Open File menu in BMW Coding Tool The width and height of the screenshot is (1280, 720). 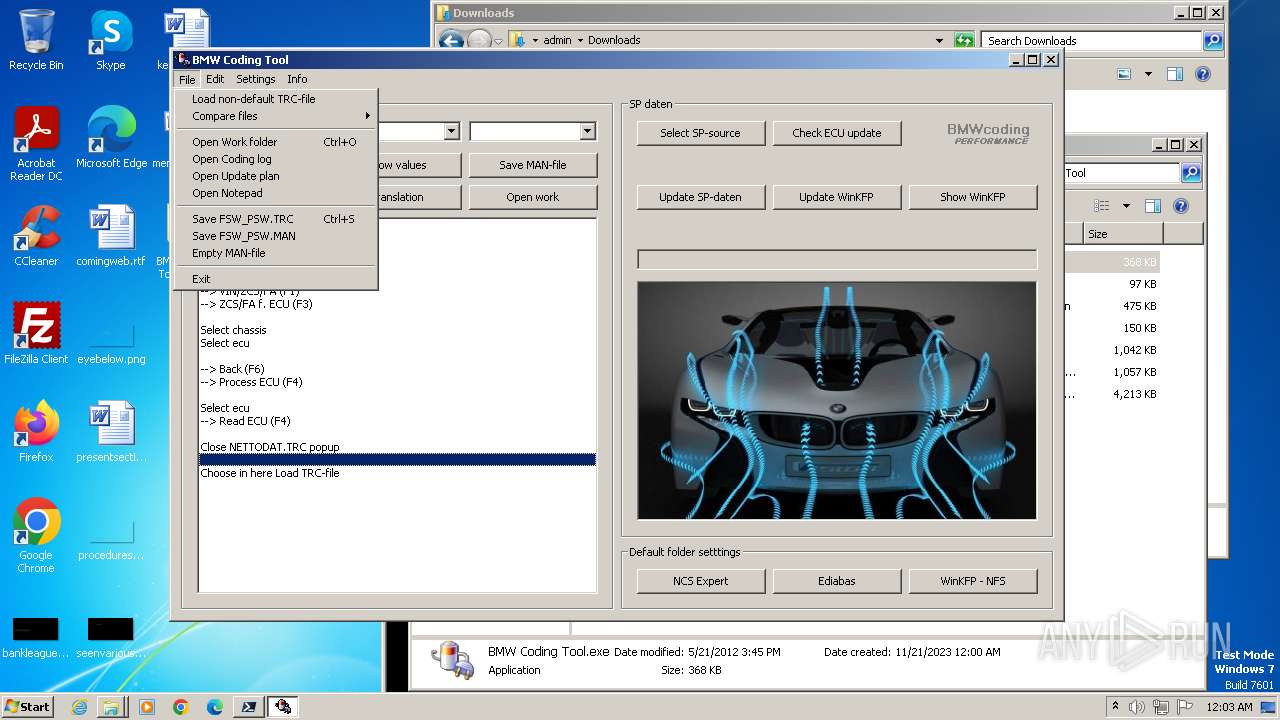[x=187, y=79]
